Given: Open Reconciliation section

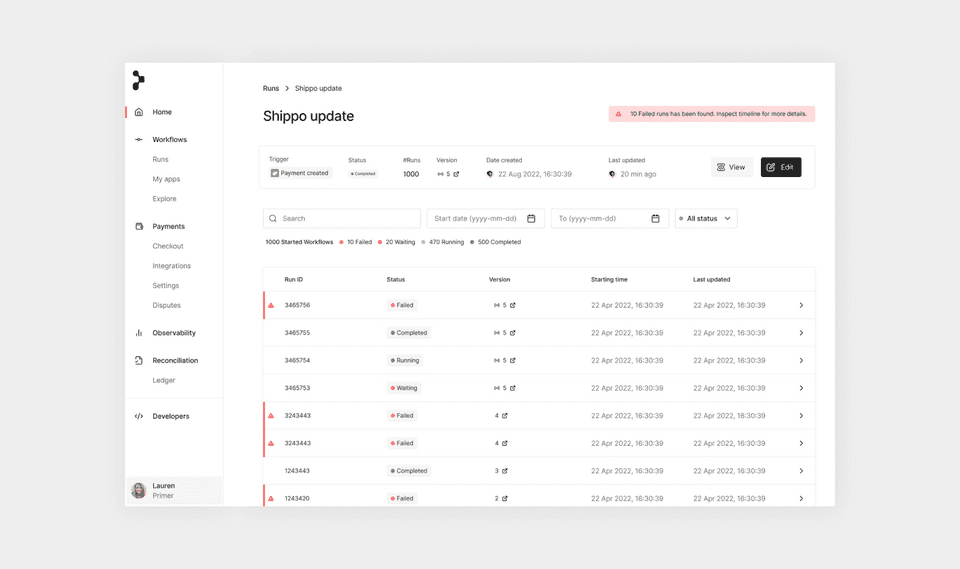Looking at the screenshot, I should click(175, 361).
